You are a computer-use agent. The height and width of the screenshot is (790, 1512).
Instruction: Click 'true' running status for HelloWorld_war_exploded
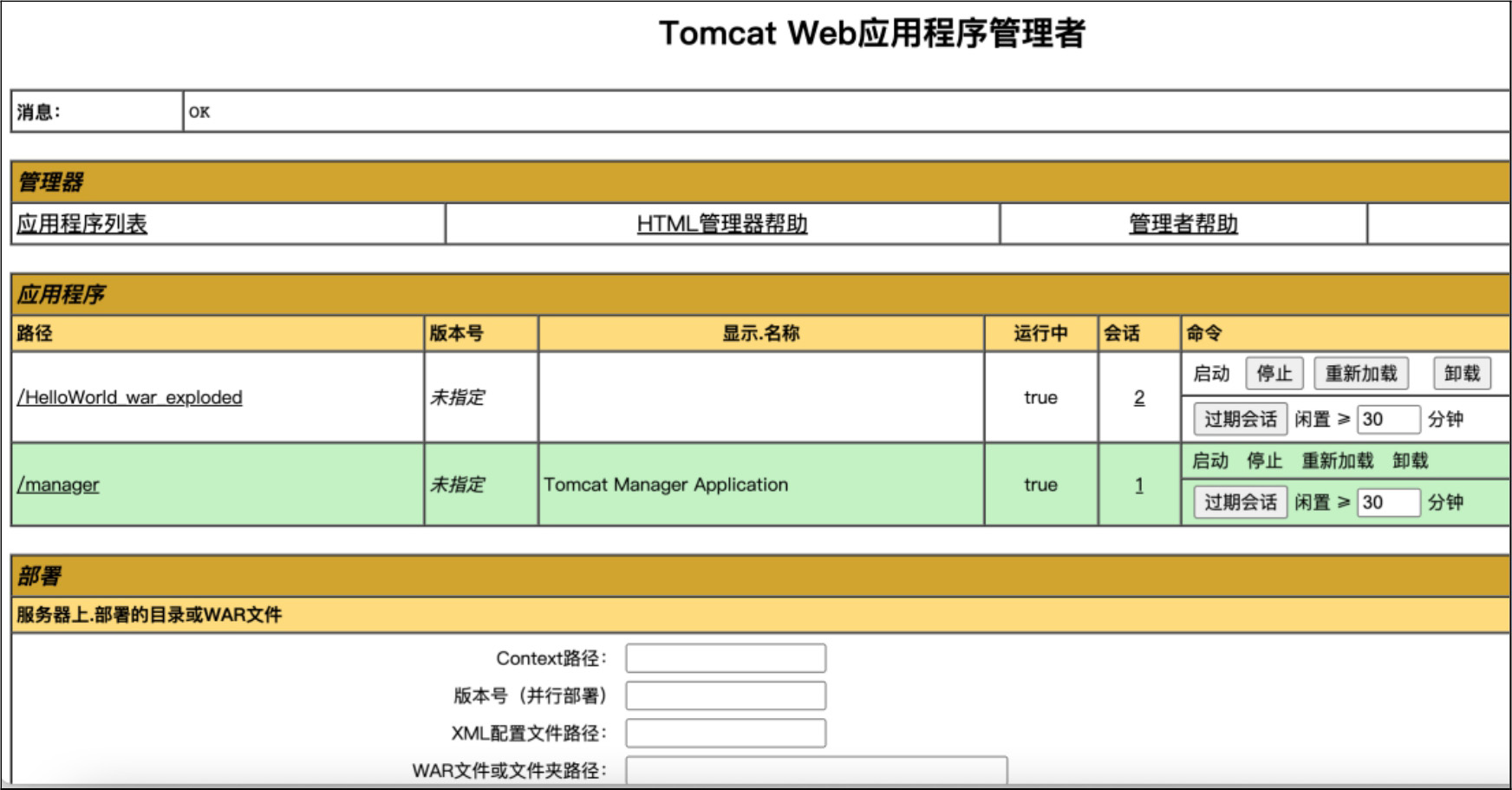(1040, 397)
